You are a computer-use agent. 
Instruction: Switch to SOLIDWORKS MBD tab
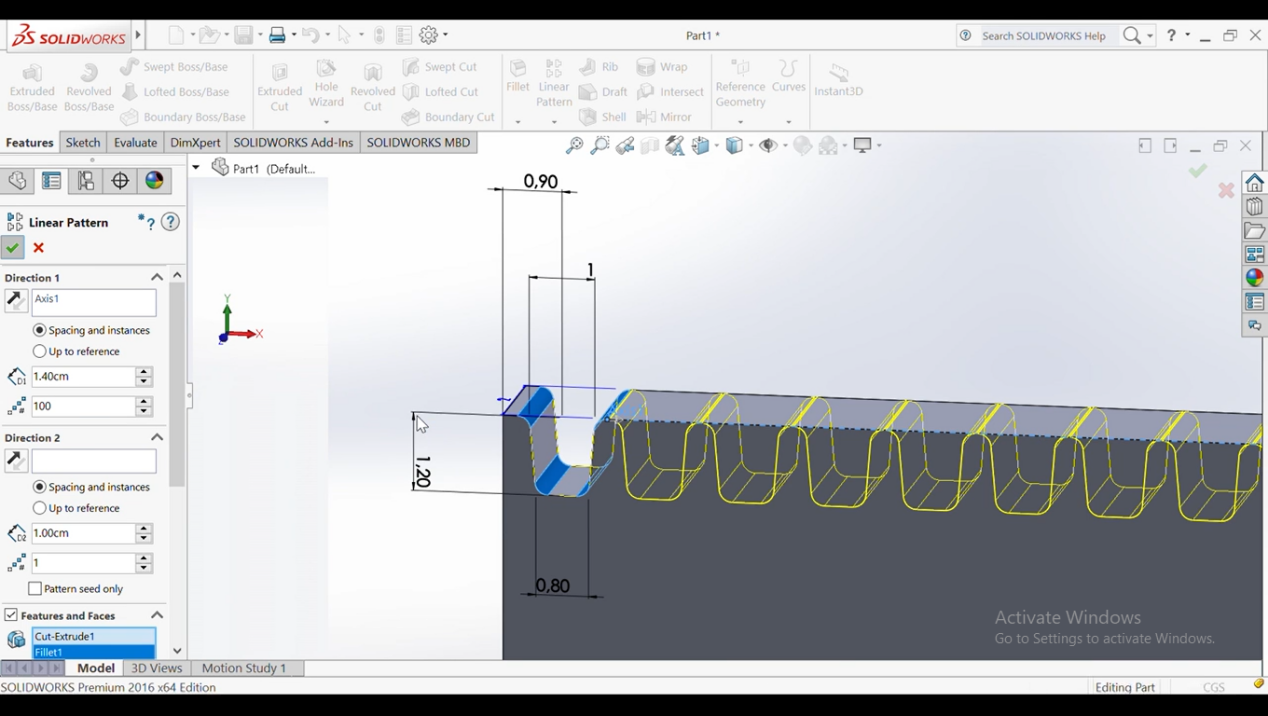[418, 143]
